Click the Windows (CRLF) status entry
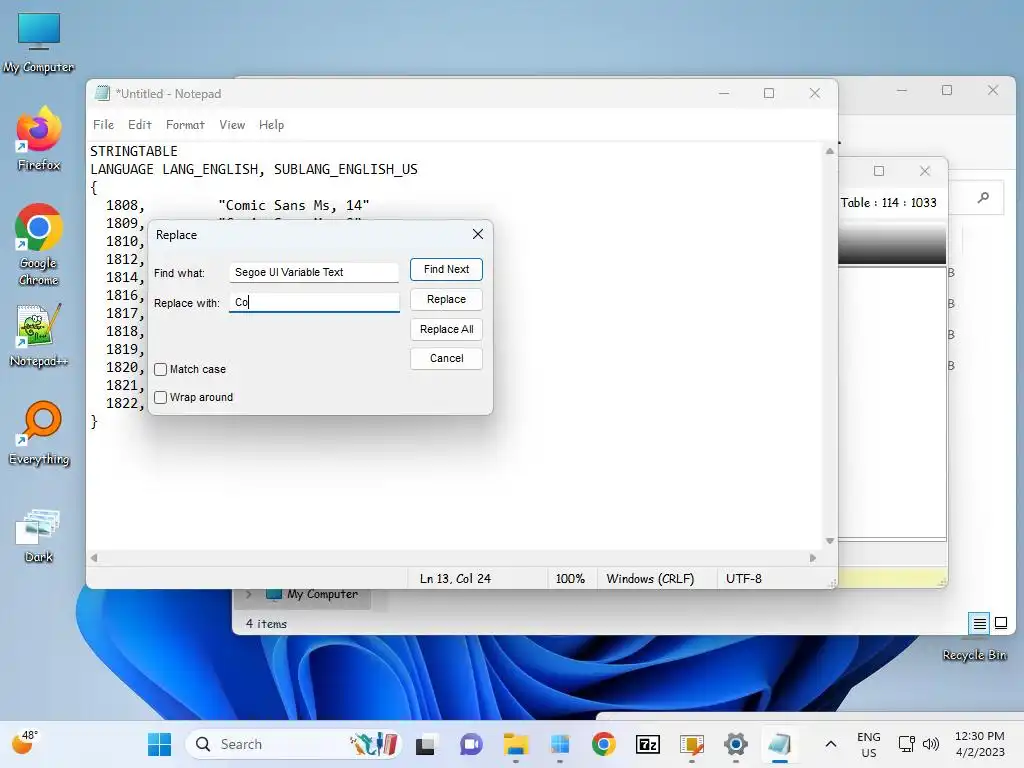This screenshot has width=1024, height=768. [650, 579]
